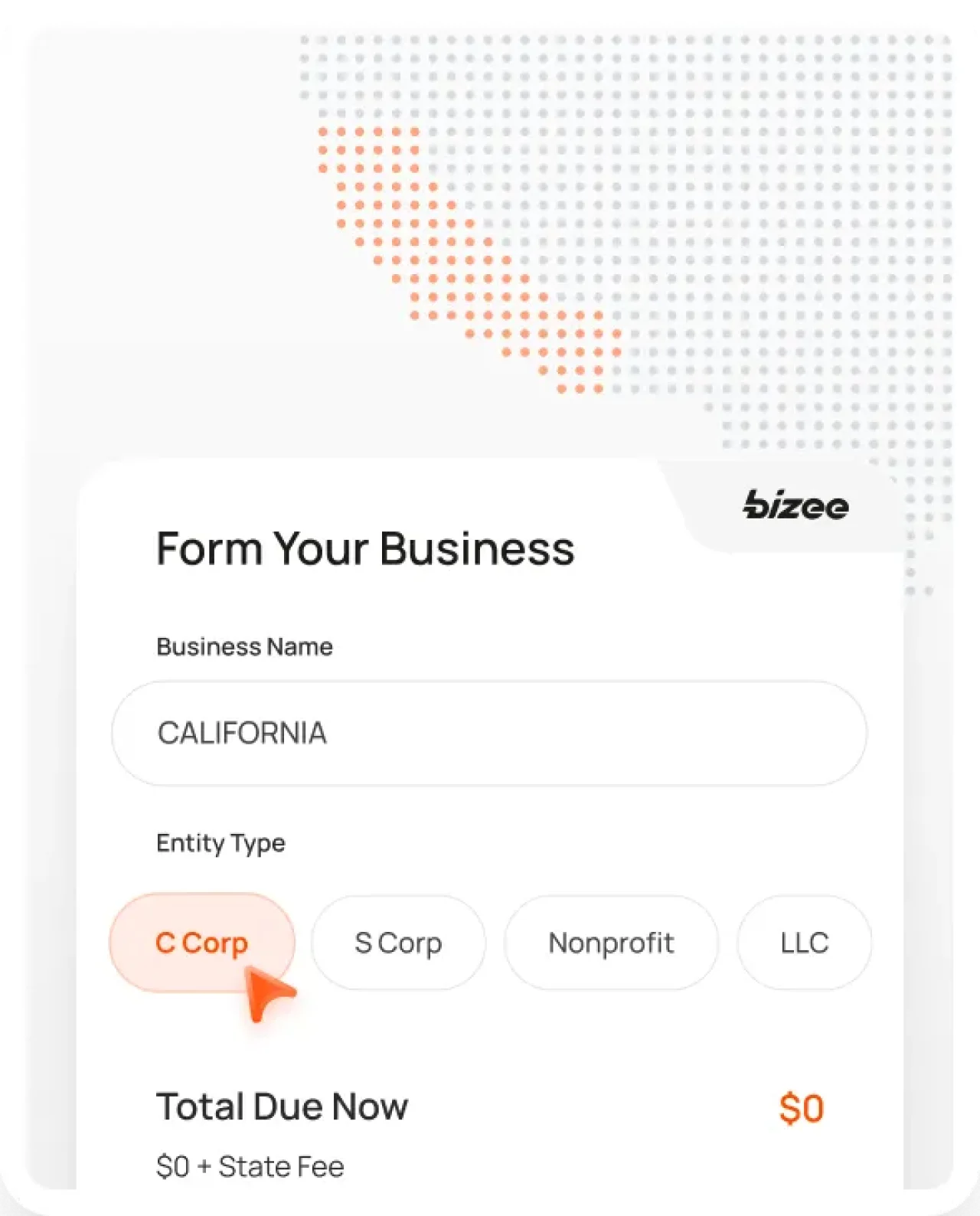Select the S Corp entity type
Image resolution: width=980 pixels, height=1216 pixels.
pos(398,943)
